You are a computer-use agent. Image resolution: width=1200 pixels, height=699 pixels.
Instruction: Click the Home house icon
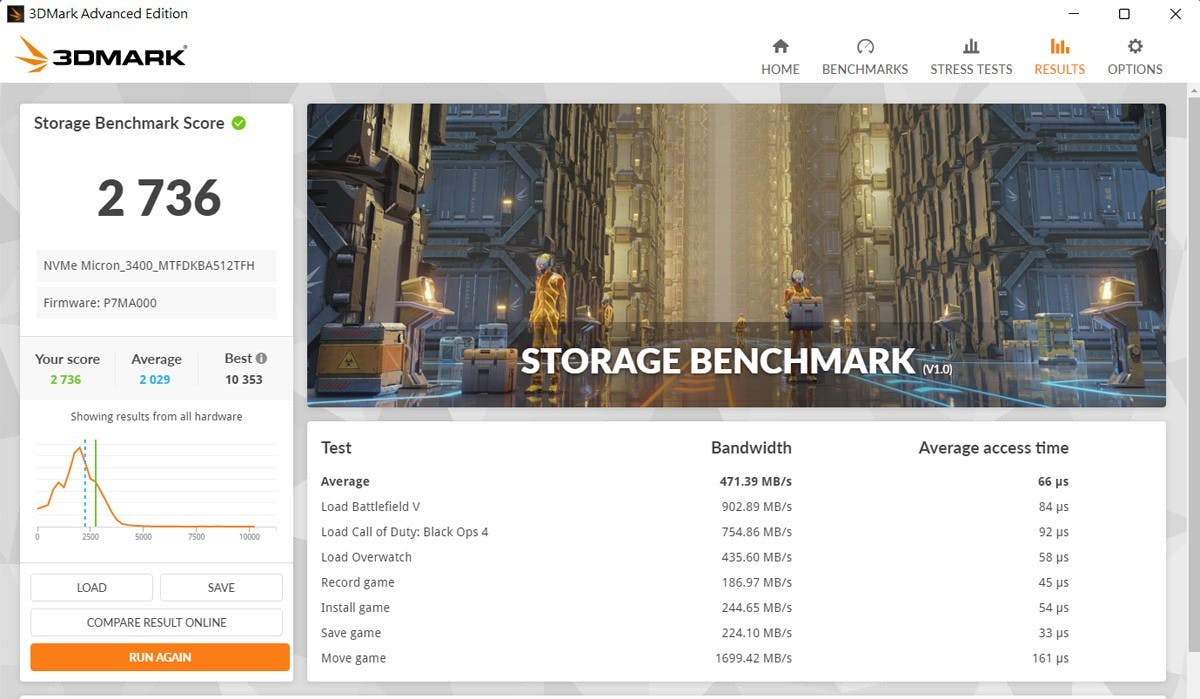point(780,46)
